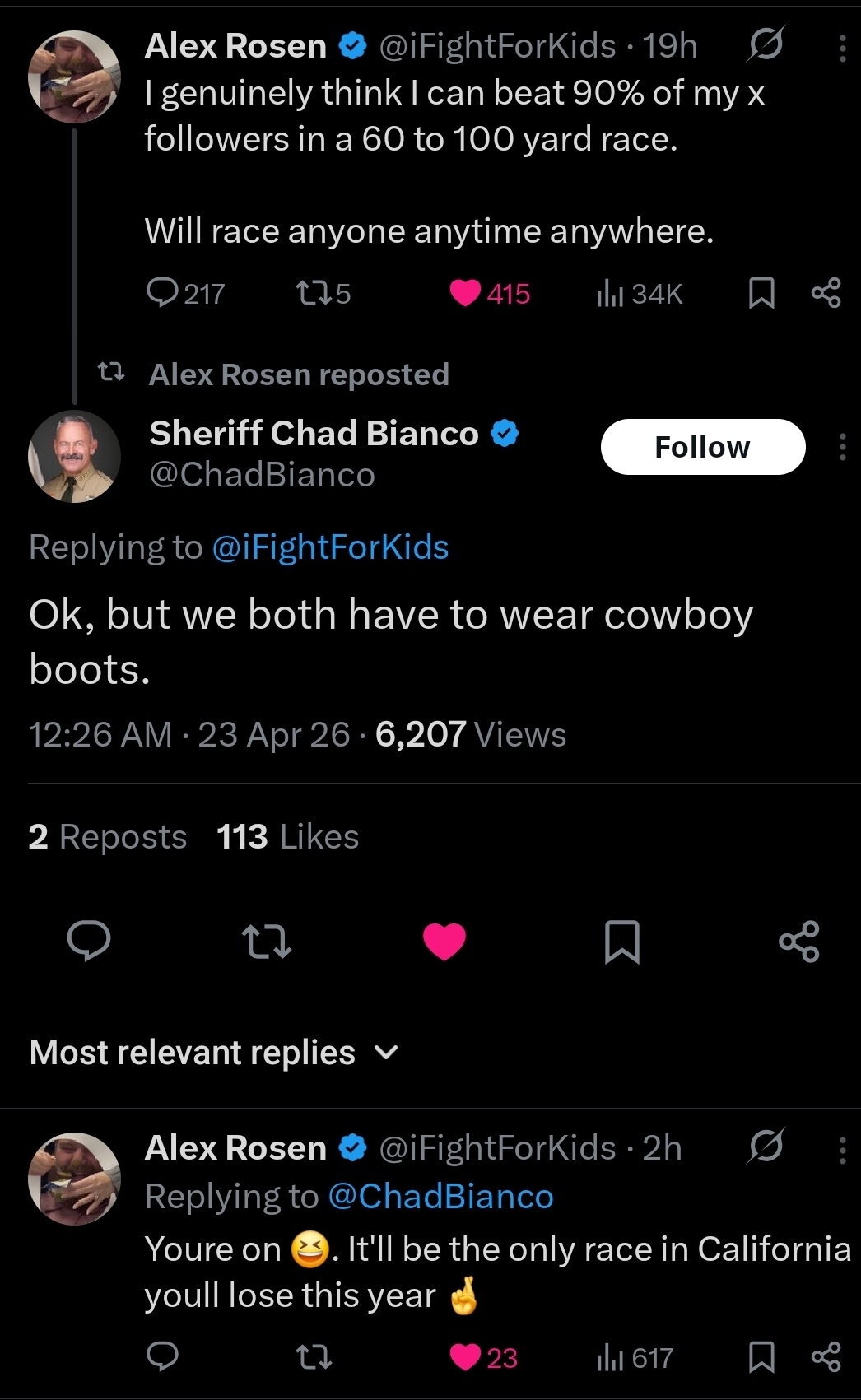Unlike the cowboy boots post with pink heart

click(444, 941)
